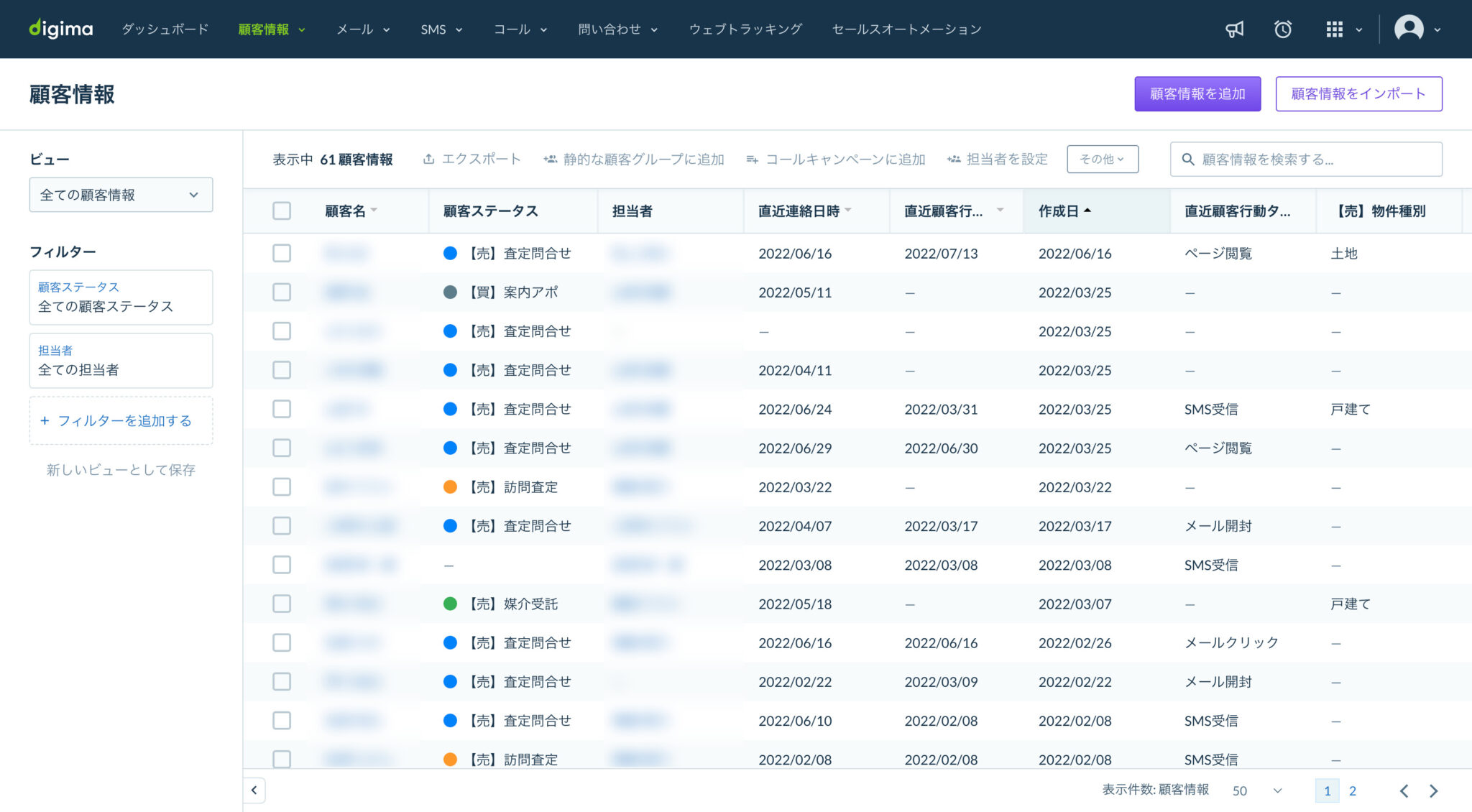Click the 顧客情報を追加 button
This screenshot has height=812, width=1472.
[x=1197, y=93]
